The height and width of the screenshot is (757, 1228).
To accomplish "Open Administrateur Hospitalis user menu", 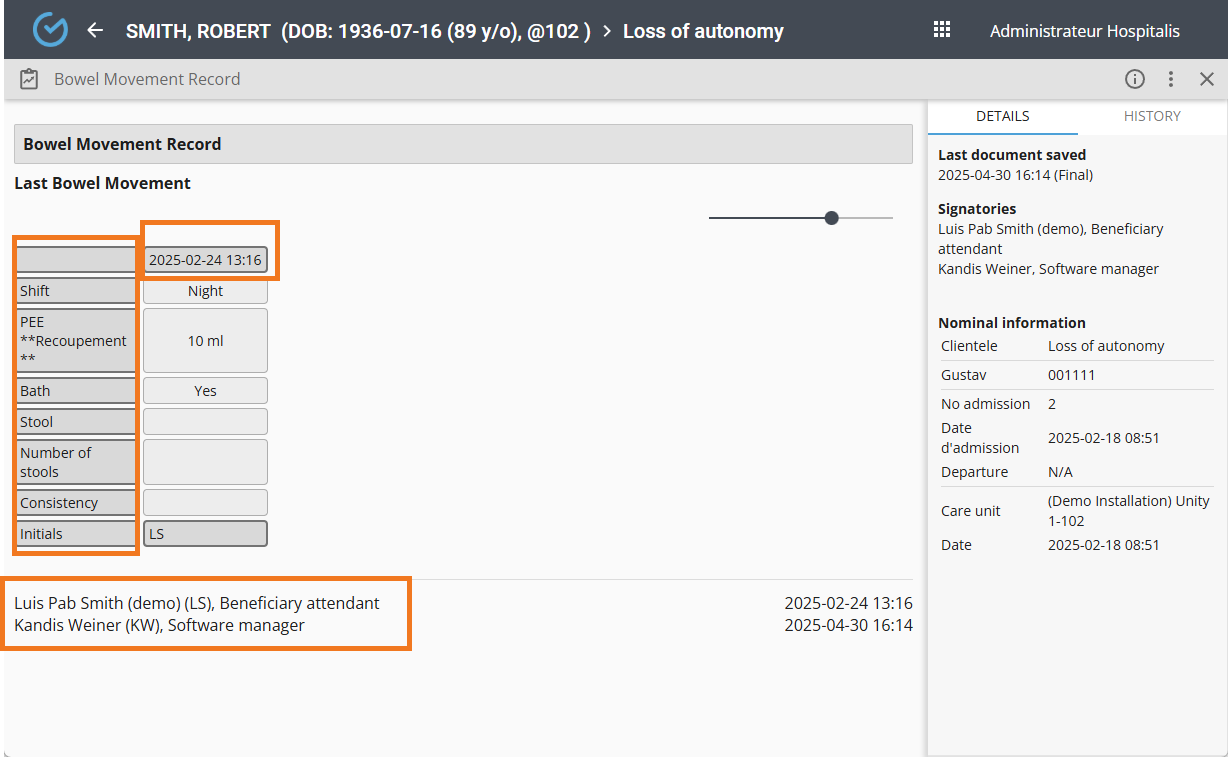I will pyautogui.click(x=1084, y=31).
